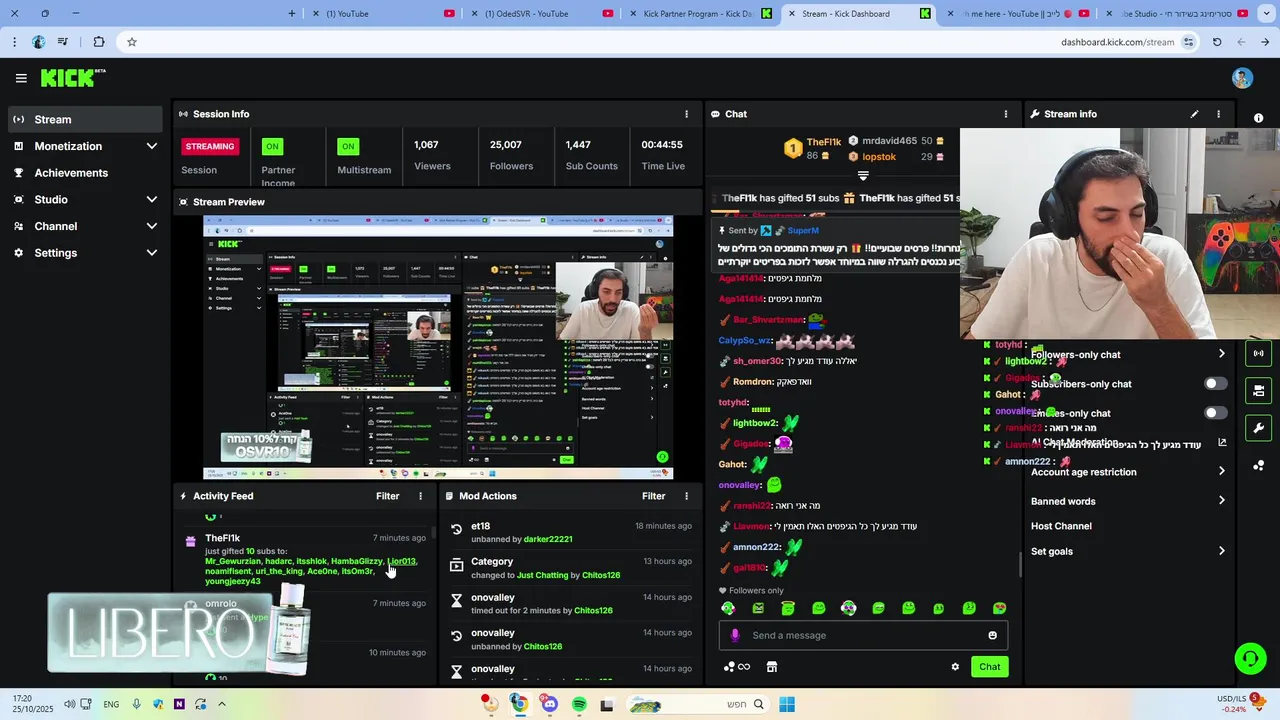Click the right sidebar broadcast signal icon
The image size is (1280, 720).
coord(1258,353)
